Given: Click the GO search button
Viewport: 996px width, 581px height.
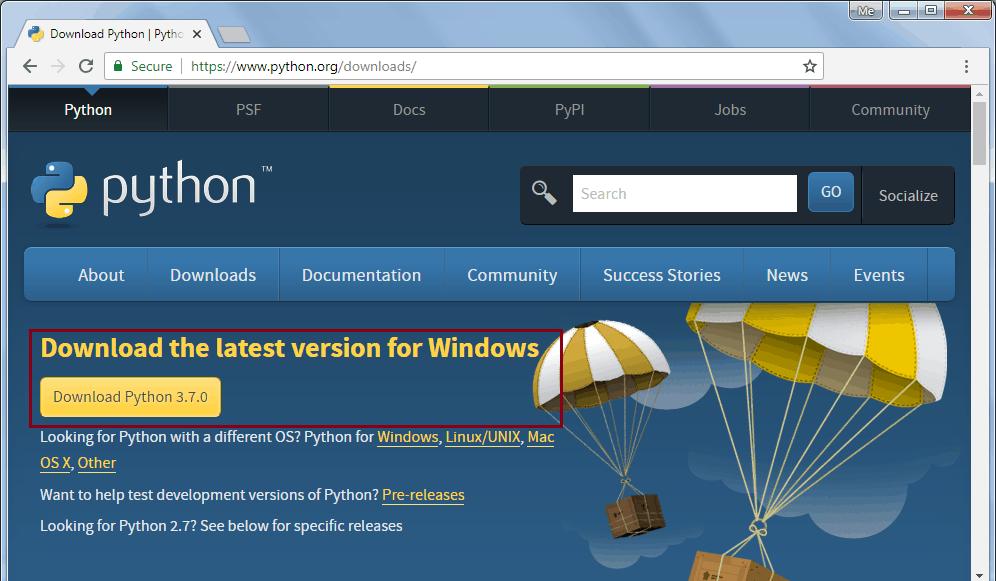Looking at the screenshot, I should pyautogui.click(x=830, y=192).
